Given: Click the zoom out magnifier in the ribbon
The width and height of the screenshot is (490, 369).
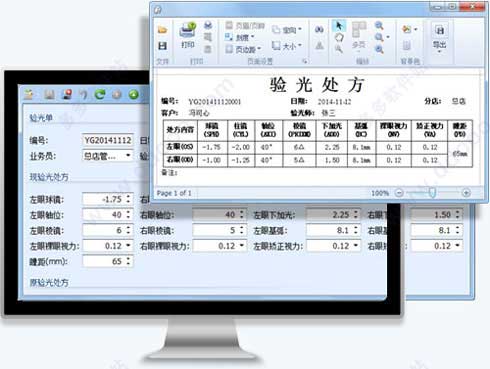Looking at the screenshot, I should click(379, 25).
